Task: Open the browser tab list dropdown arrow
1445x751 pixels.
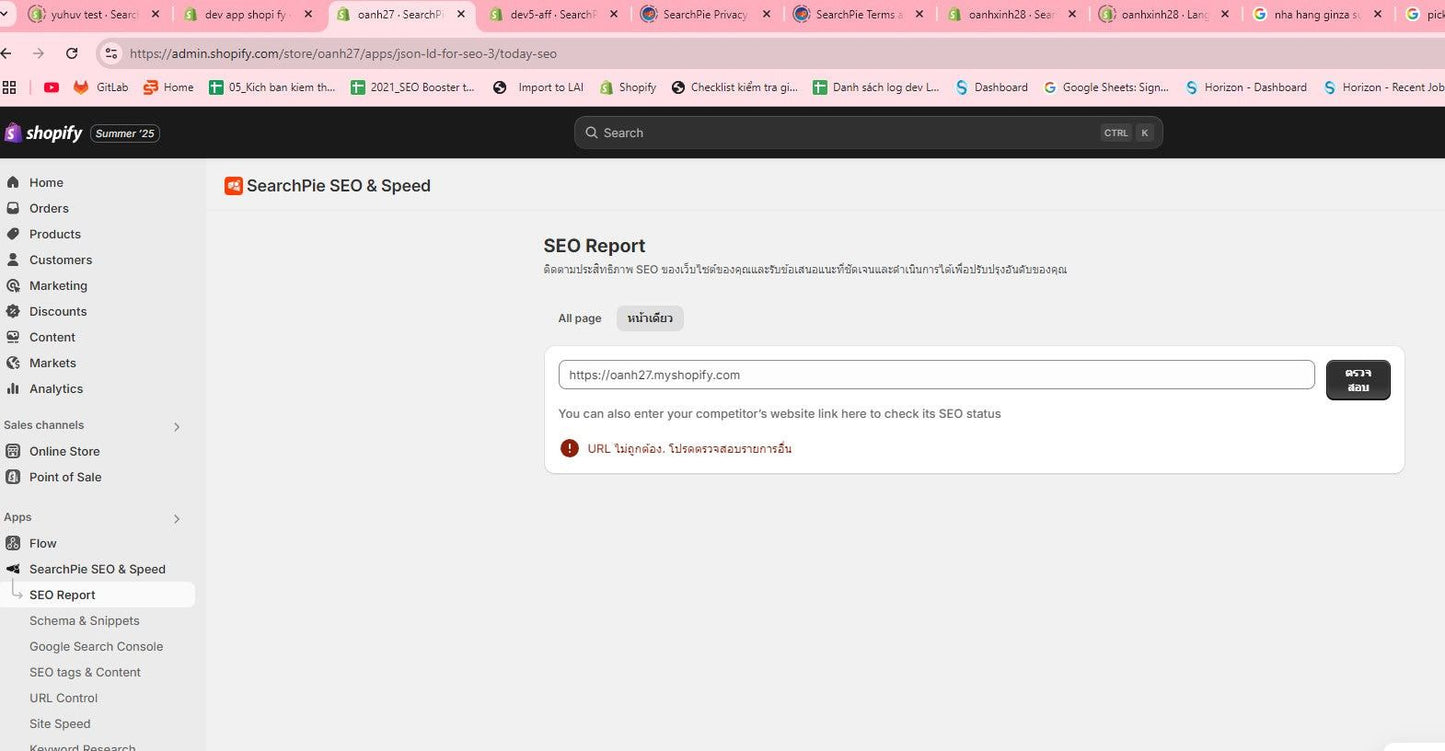Action: tap(7, 14)
